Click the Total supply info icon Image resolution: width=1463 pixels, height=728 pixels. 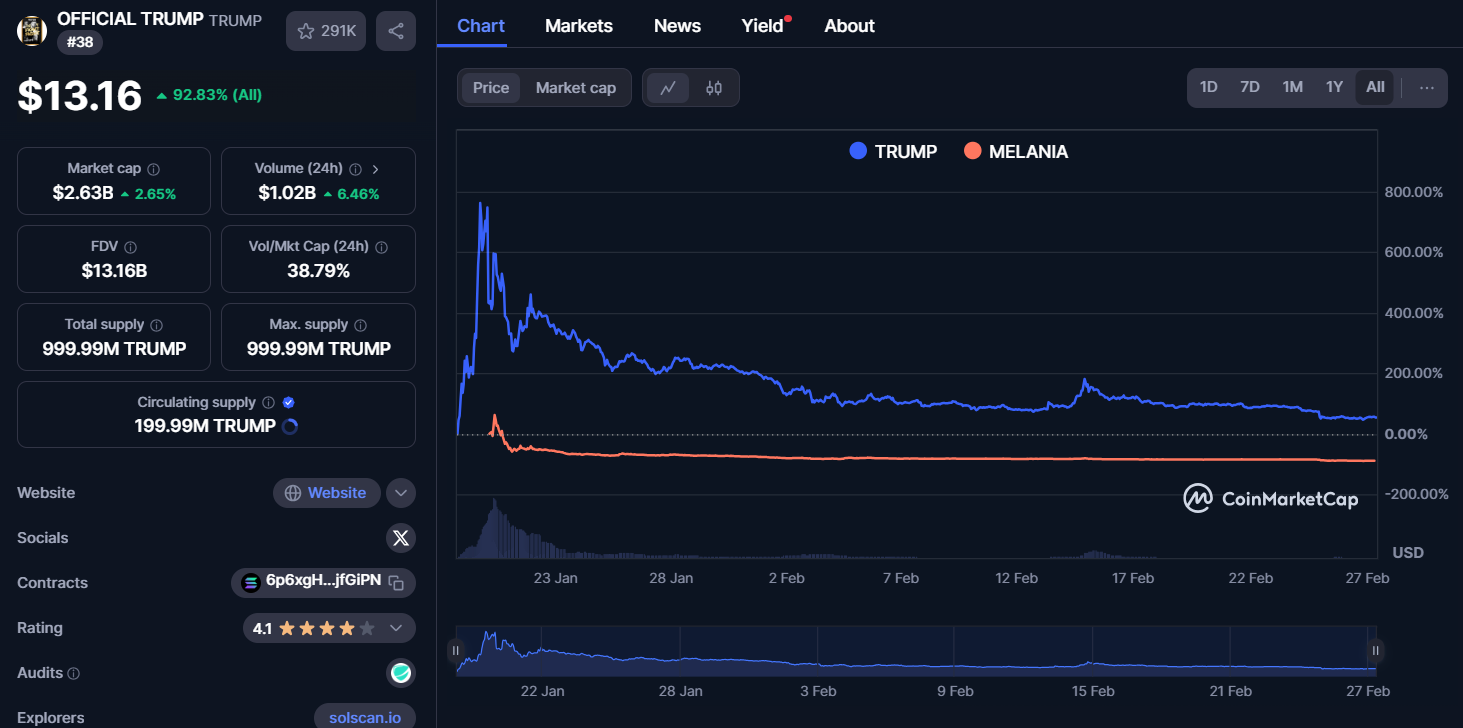157,325
